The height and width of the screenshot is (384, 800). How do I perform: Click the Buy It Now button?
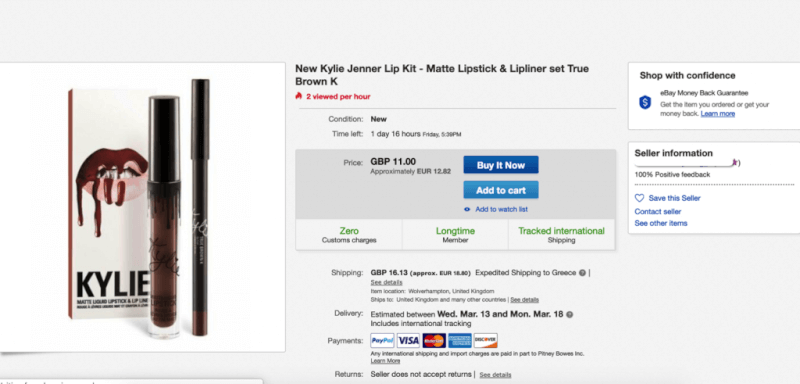tap(501, 165)
